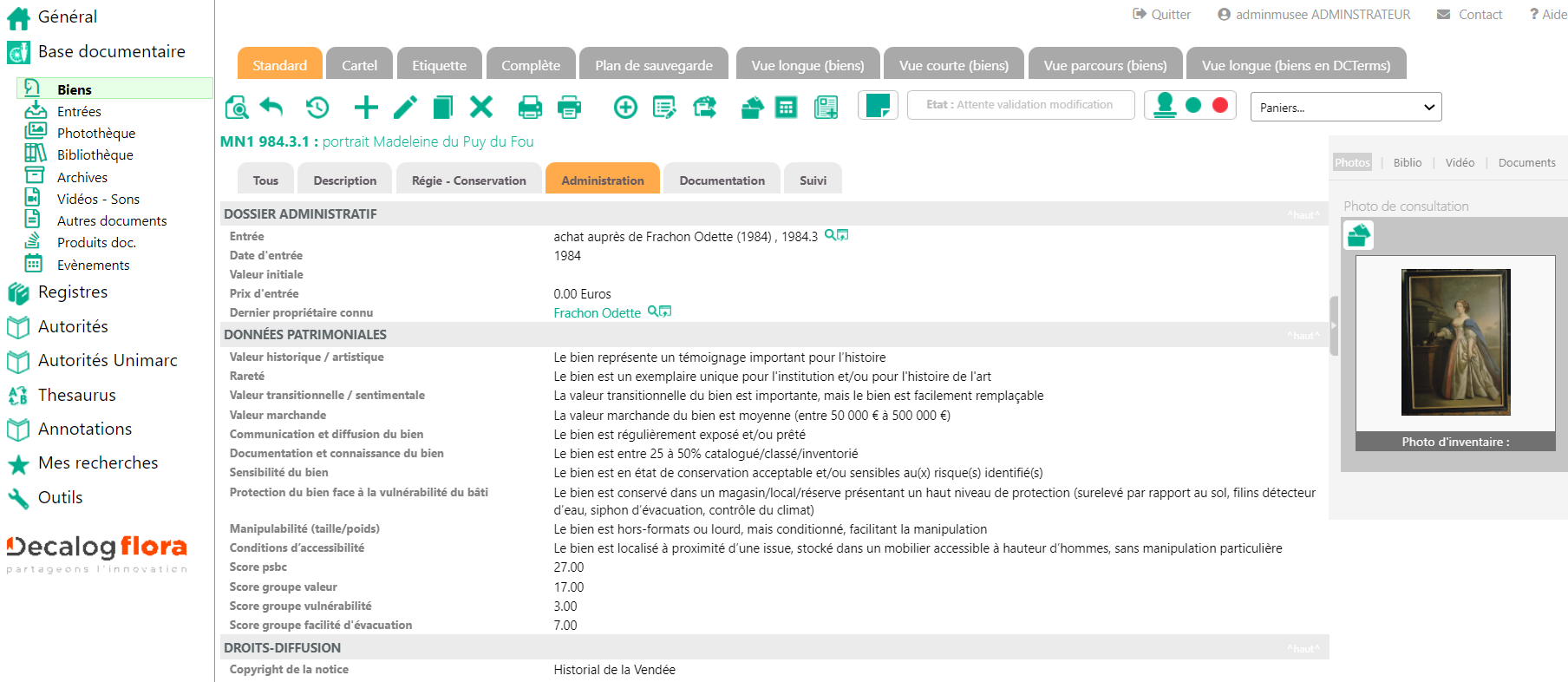Click the Quitter logout link
Image resolution: width=1568 pixels, height=682 pixels.
tap(1162, 15)
